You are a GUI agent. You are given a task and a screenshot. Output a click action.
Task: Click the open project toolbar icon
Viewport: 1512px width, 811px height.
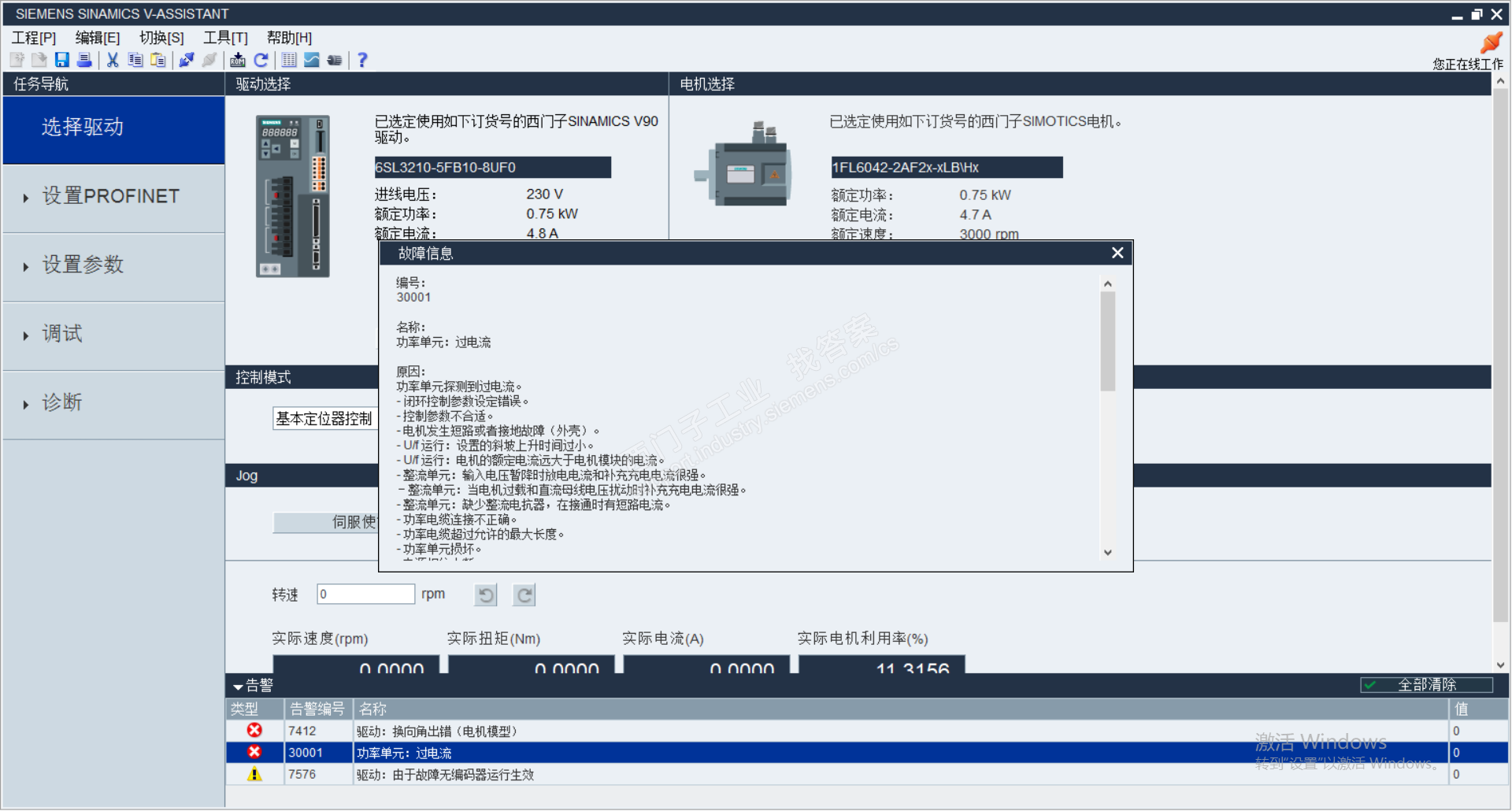(39, 60)
